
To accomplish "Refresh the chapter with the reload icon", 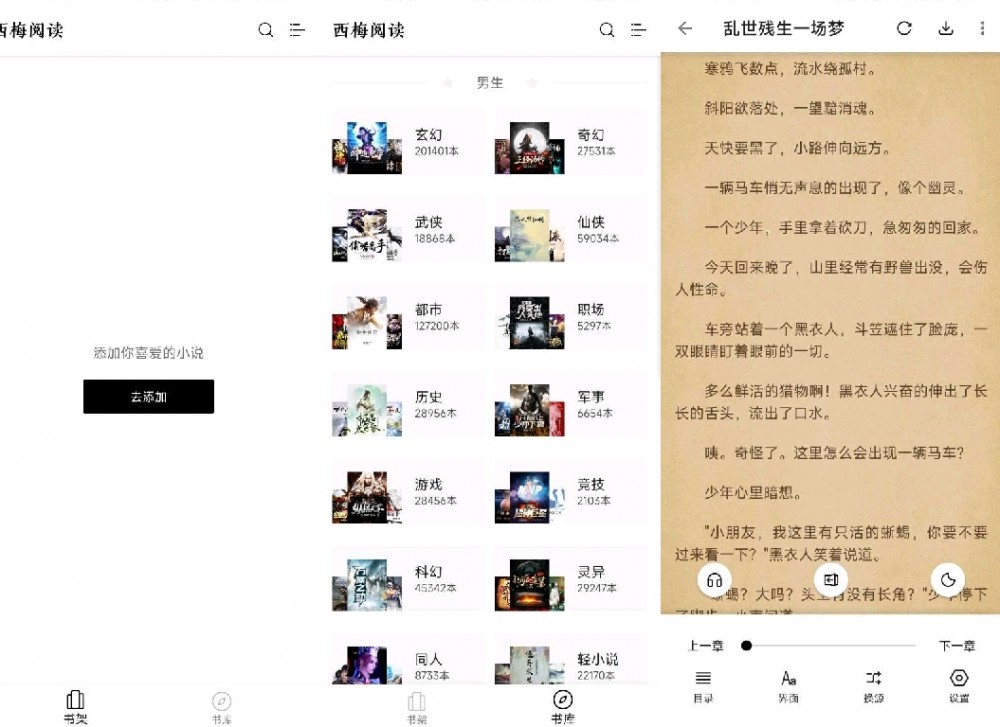I will 904,29.
